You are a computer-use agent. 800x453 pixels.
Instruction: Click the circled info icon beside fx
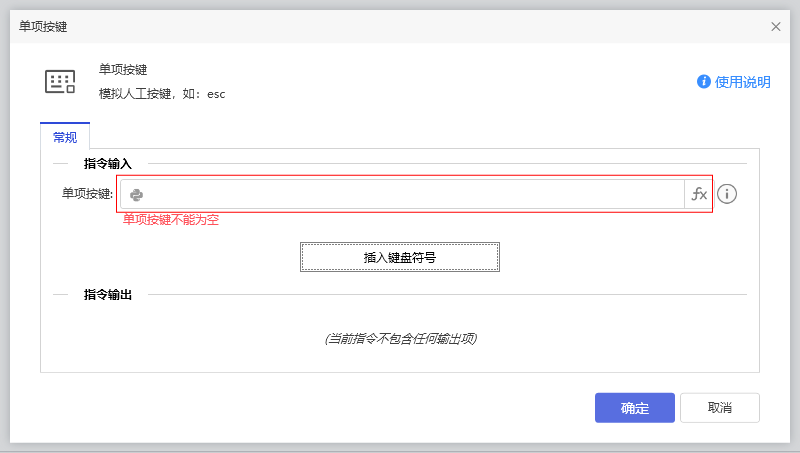pos(727,194)
